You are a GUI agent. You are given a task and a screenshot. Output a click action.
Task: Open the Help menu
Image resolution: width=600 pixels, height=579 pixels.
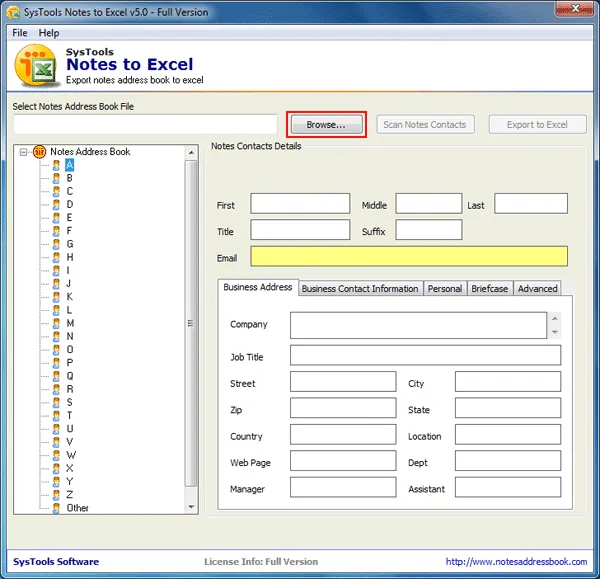49,33
